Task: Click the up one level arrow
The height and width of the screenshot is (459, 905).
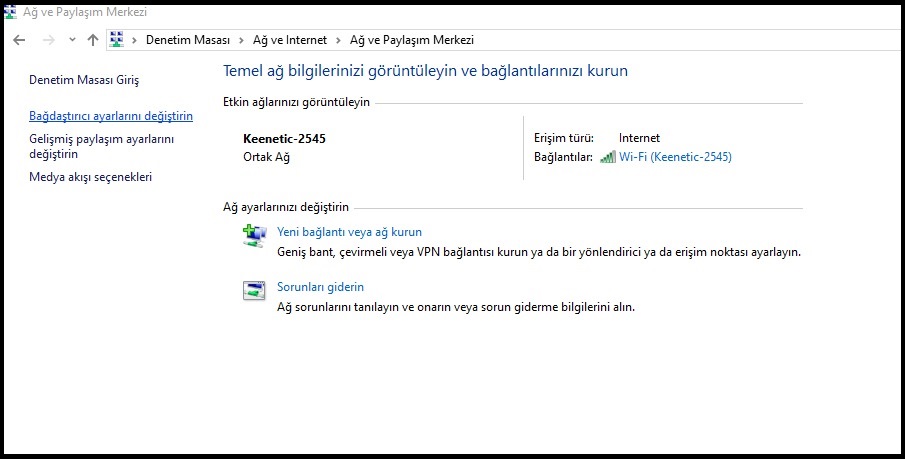Action: point(93,40)
